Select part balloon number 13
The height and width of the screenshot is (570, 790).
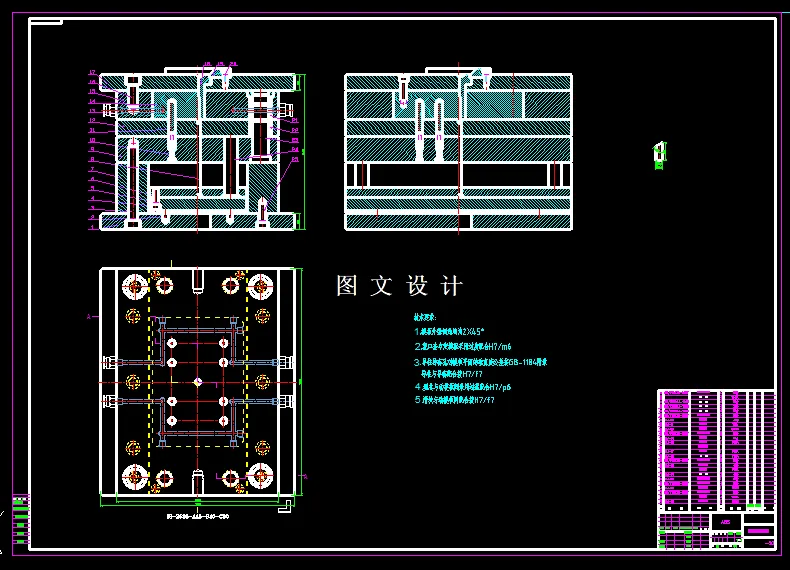point(93,111)
